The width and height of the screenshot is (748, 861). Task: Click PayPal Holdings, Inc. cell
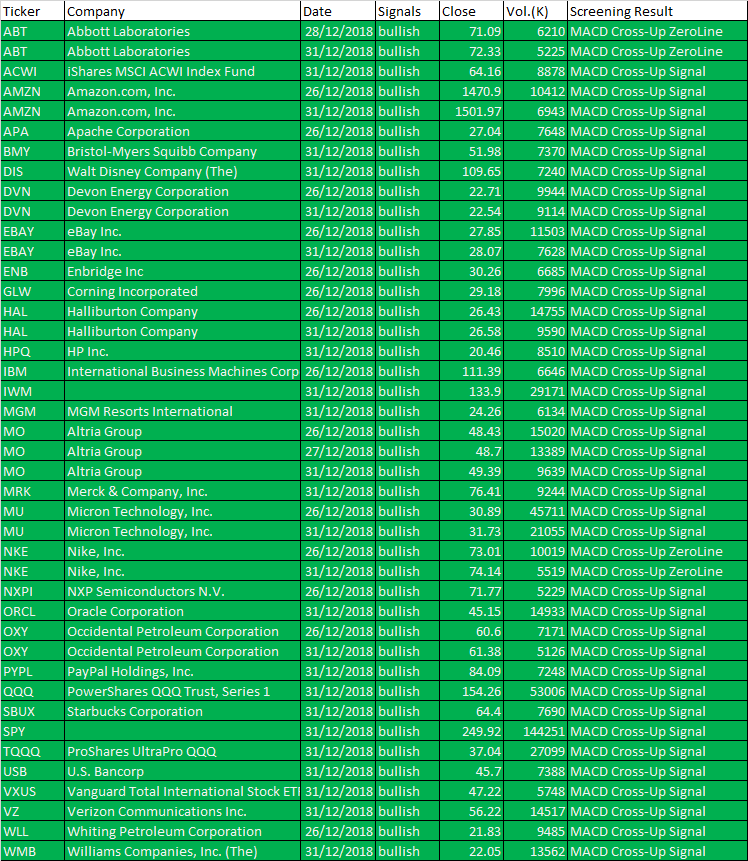click(x=182, y=672)
